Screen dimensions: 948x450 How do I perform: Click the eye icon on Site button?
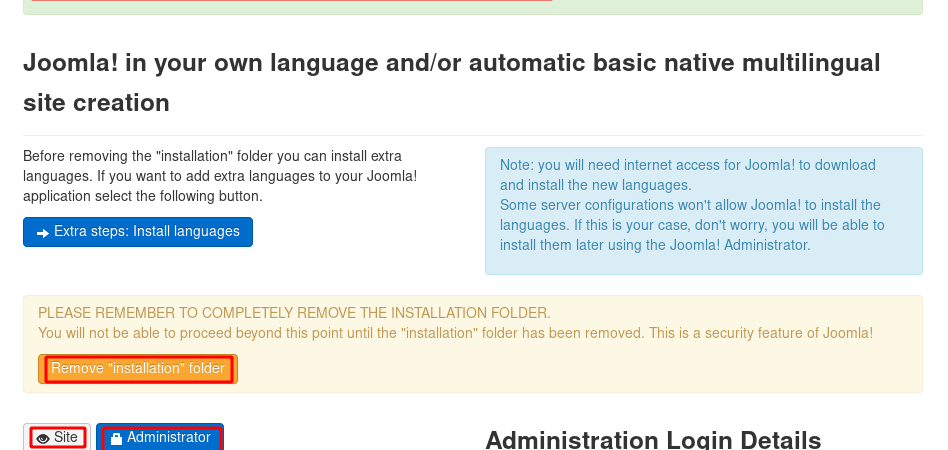click(42, 439)
